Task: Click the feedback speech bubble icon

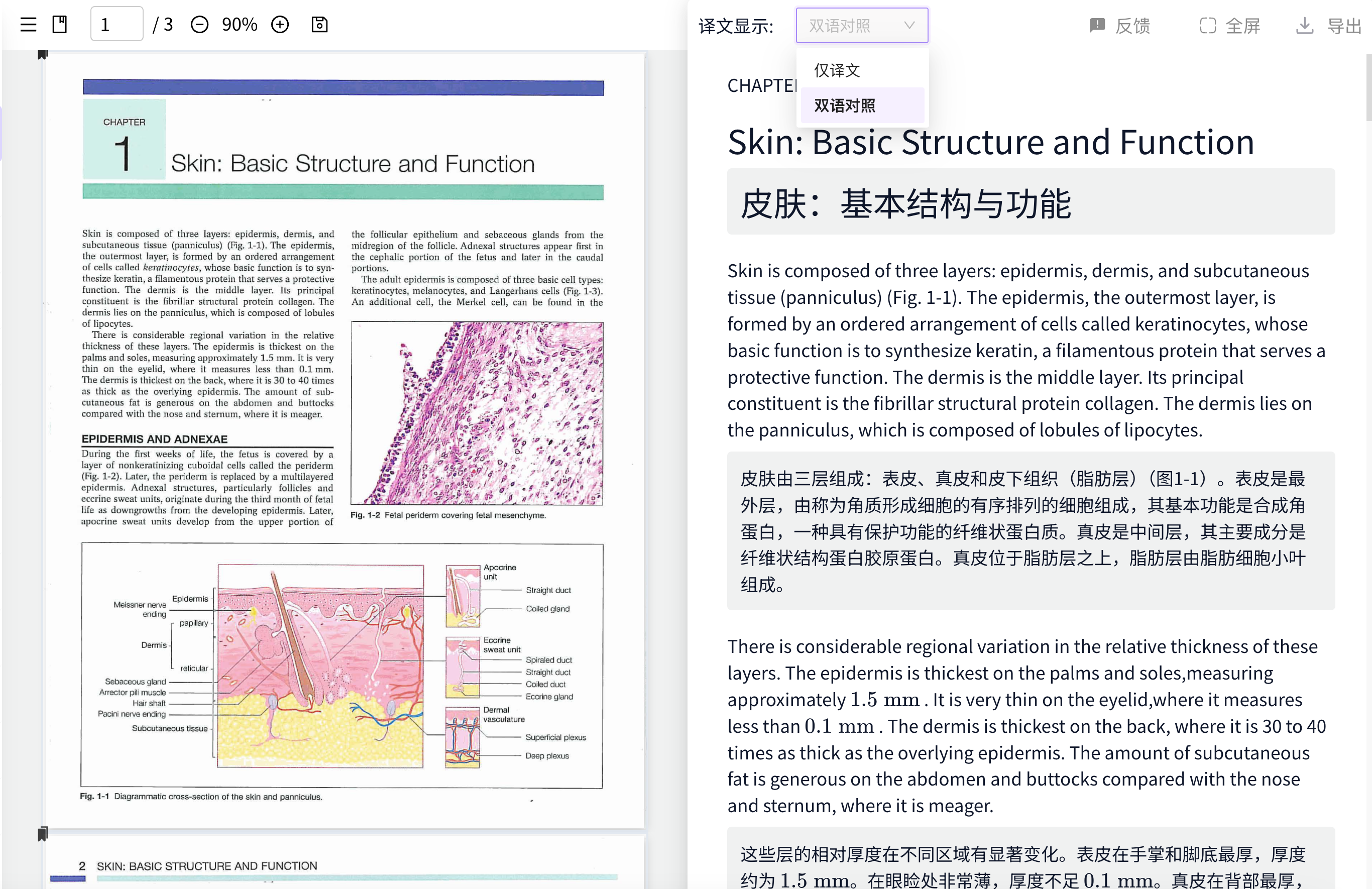Action: [x=1097, y=26]
